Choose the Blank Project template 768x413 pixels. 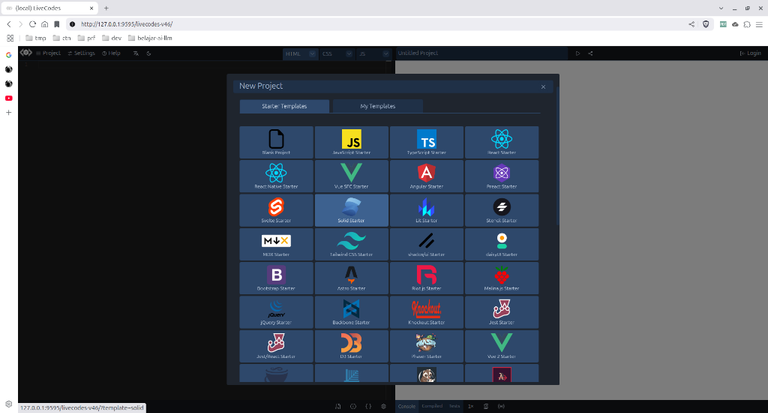coord(276,142)
